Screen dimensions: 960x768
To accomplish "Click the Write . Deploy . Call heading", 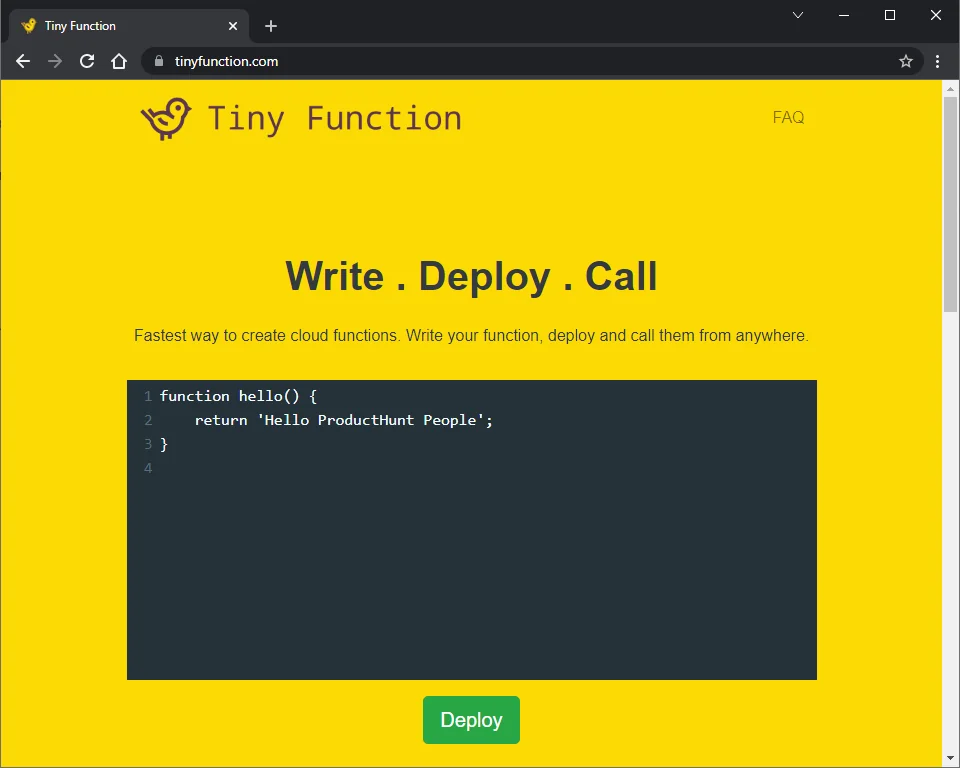I will click(x=471, y=276).
